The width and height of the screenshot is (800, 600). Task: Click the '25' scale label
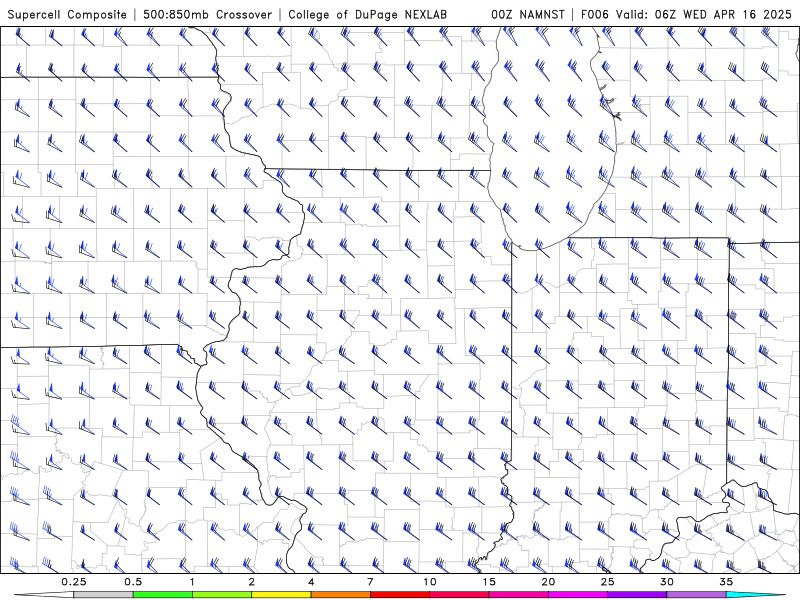click(608, 582)
